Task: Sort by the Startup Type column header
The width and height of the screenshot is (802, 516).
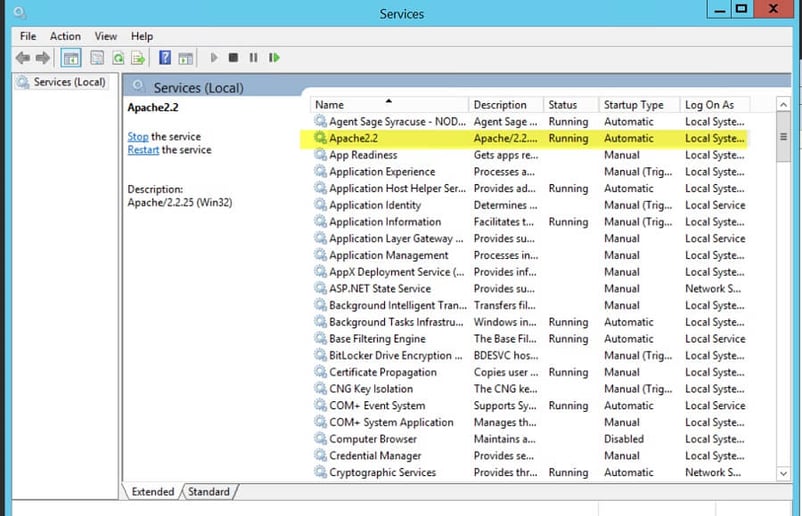Action: pyautogui.click(x=633, y=105)
